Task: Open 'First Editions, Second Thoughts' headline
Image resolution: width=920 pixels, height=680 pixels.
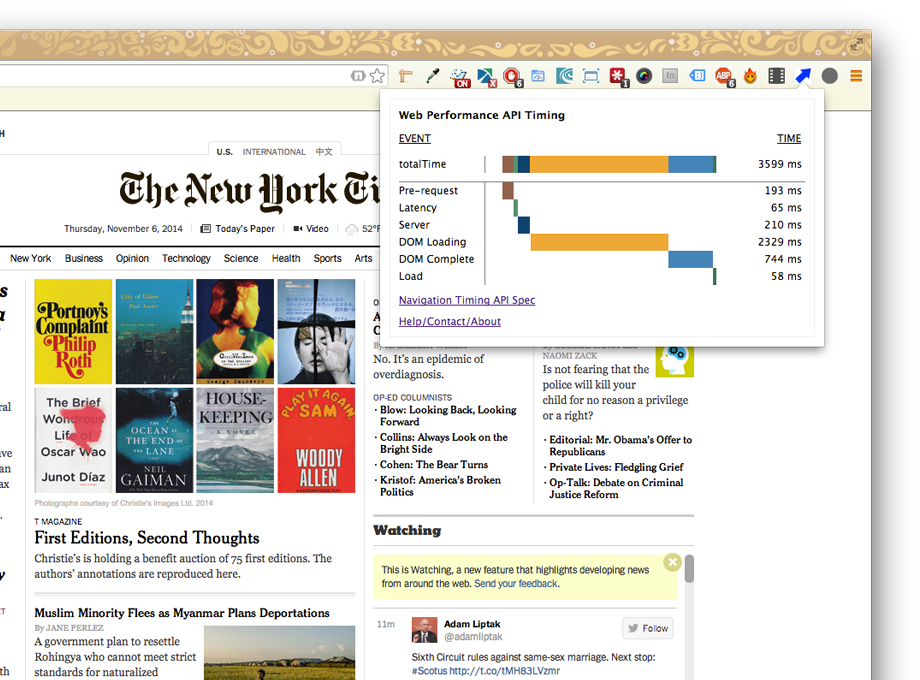Action: pyautogui.click(x=147, y=538)
